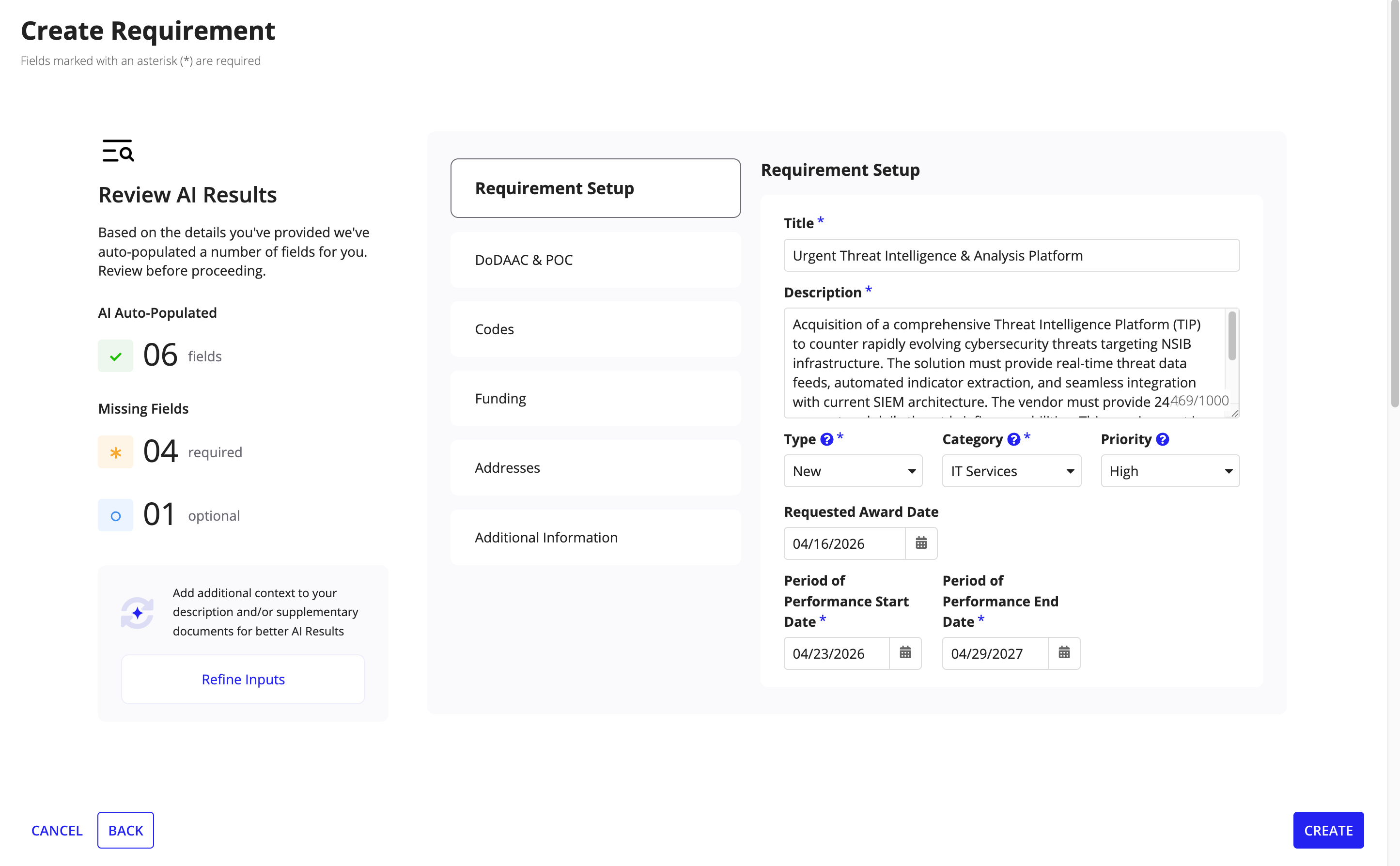Click the Description resize handle corner

pos(1234,413)
